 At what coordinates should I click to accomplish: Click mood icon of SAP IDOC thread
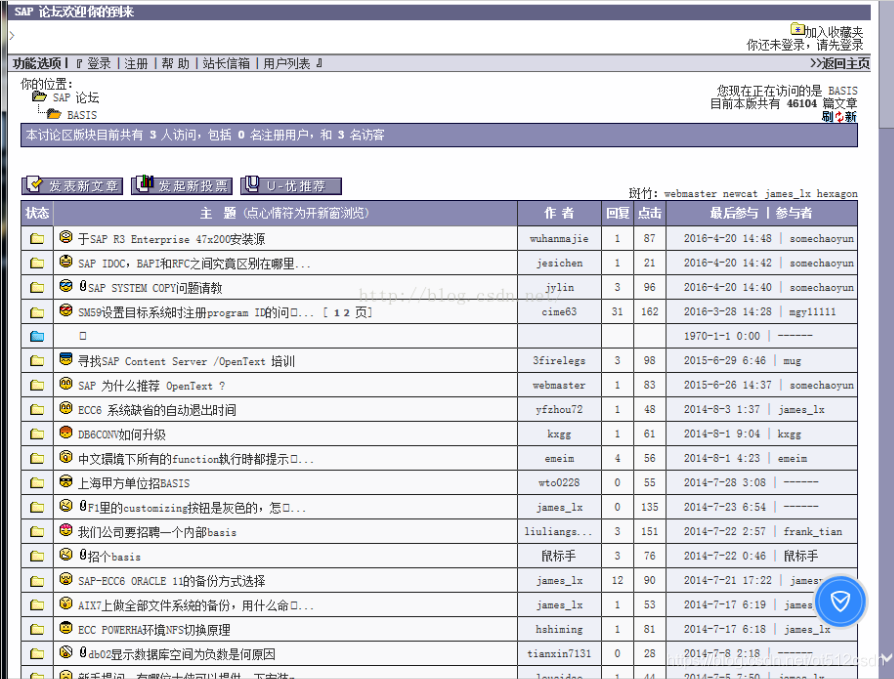click(66, 261)
